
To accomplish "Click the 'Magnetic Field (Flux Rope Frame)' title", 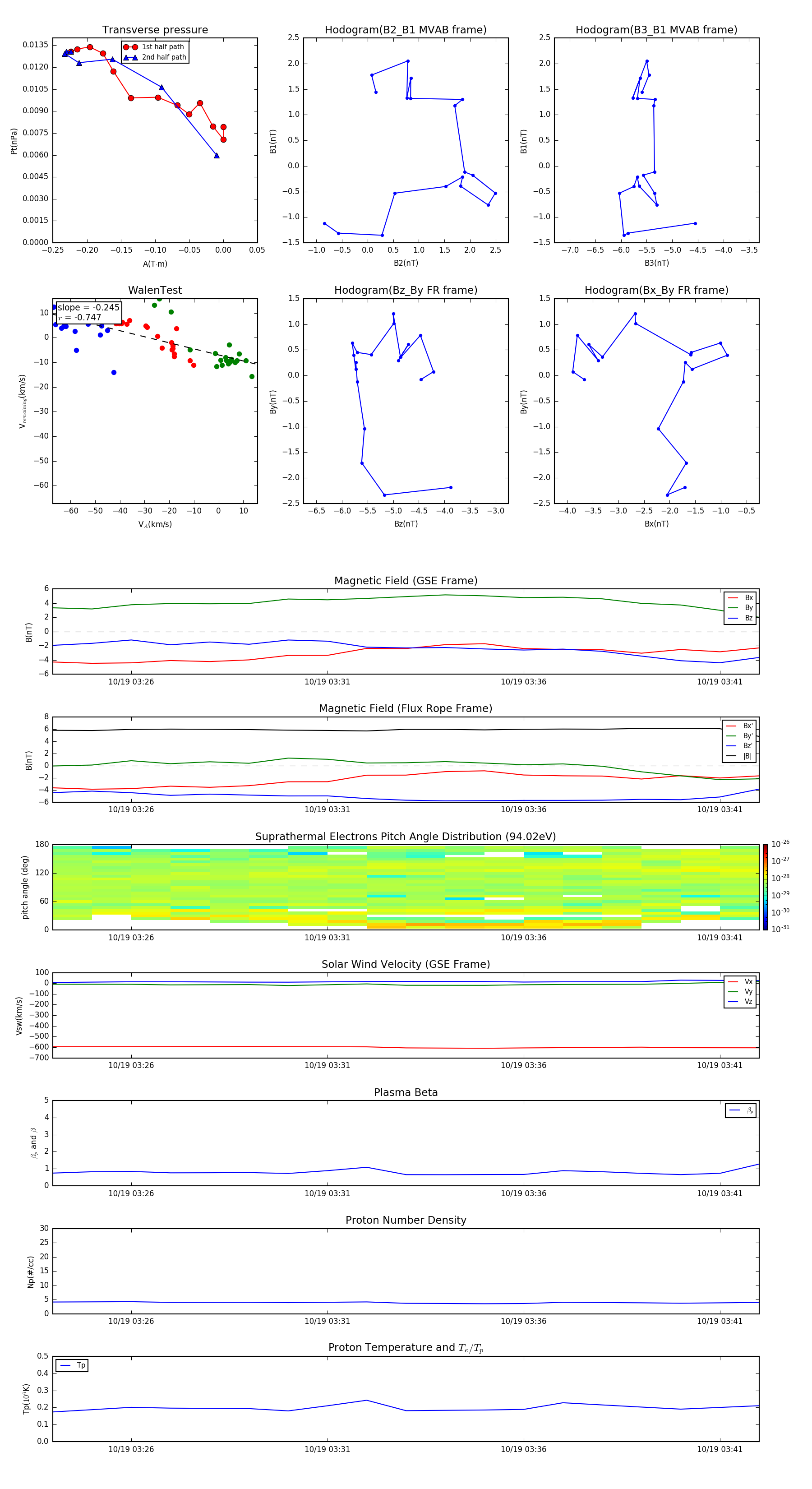I will coord(406,709).
